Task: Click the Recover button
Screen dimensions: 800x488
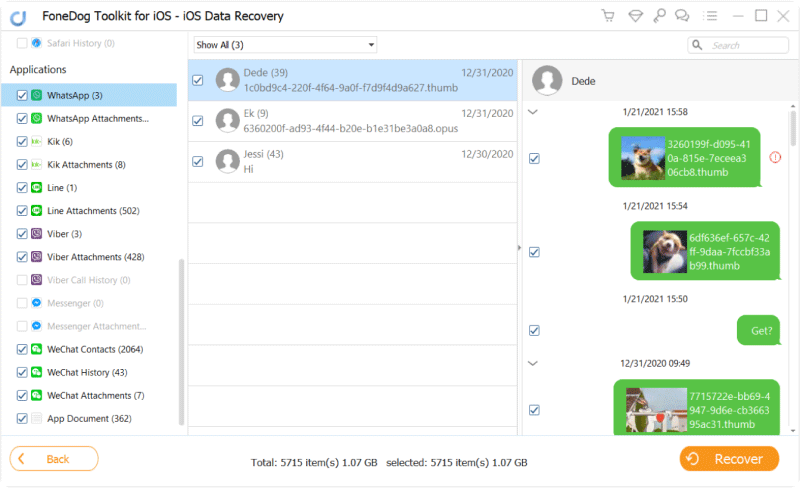Action: click(x=729, y=459)
